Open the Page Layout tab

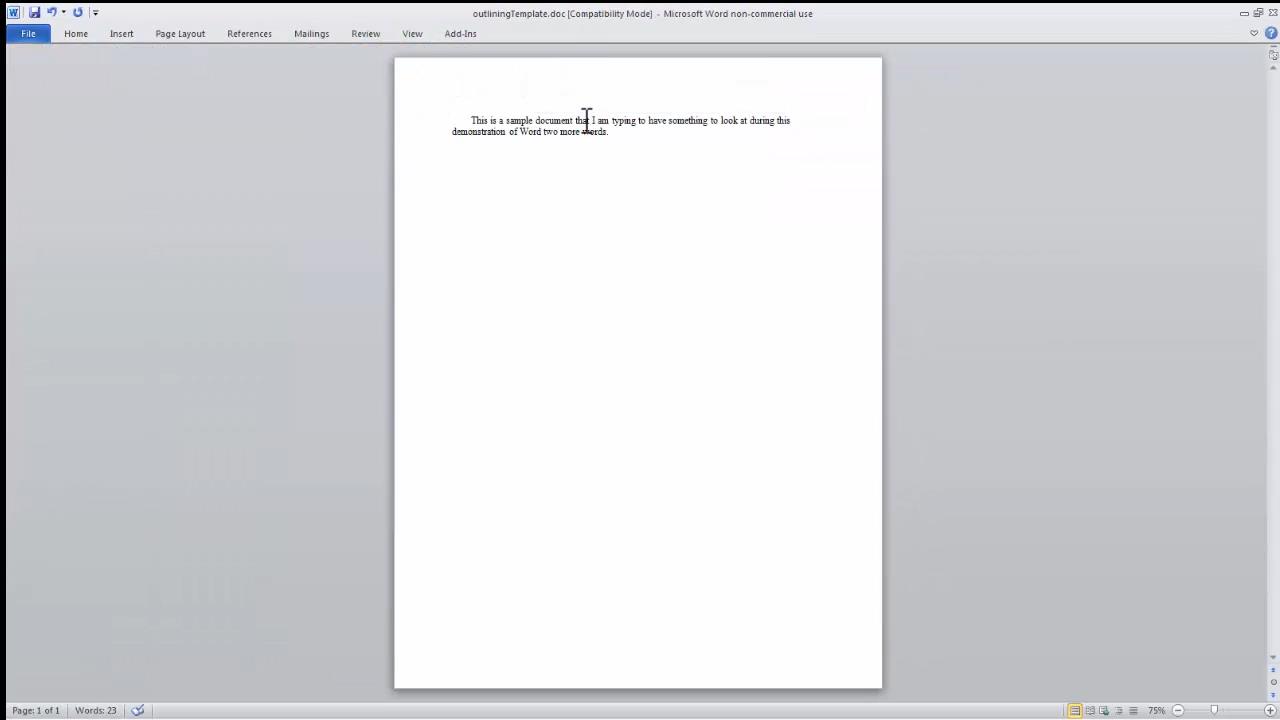tap(180, 33)
